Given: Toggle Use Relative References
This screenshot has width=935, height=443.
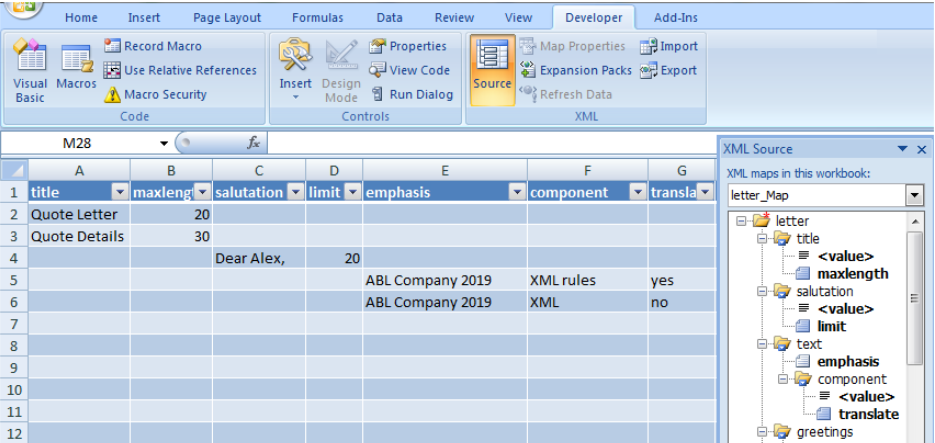Looking at the screenshot, I should pyautogui.click(x=180, y=70).
